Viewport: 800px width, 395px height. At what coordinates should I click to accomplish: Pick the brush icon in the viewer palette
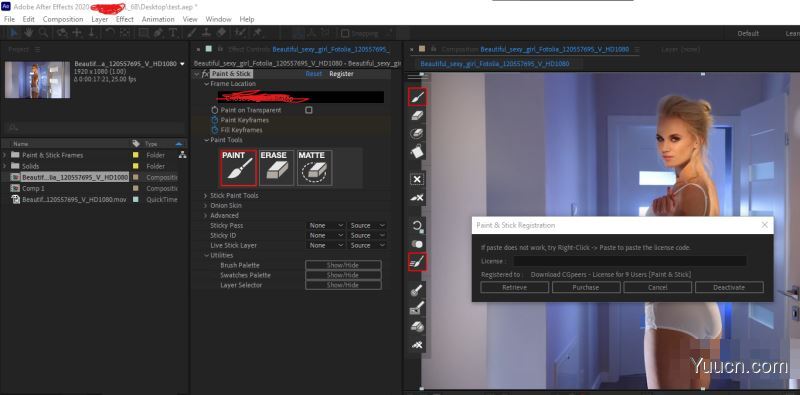point(417,96)
